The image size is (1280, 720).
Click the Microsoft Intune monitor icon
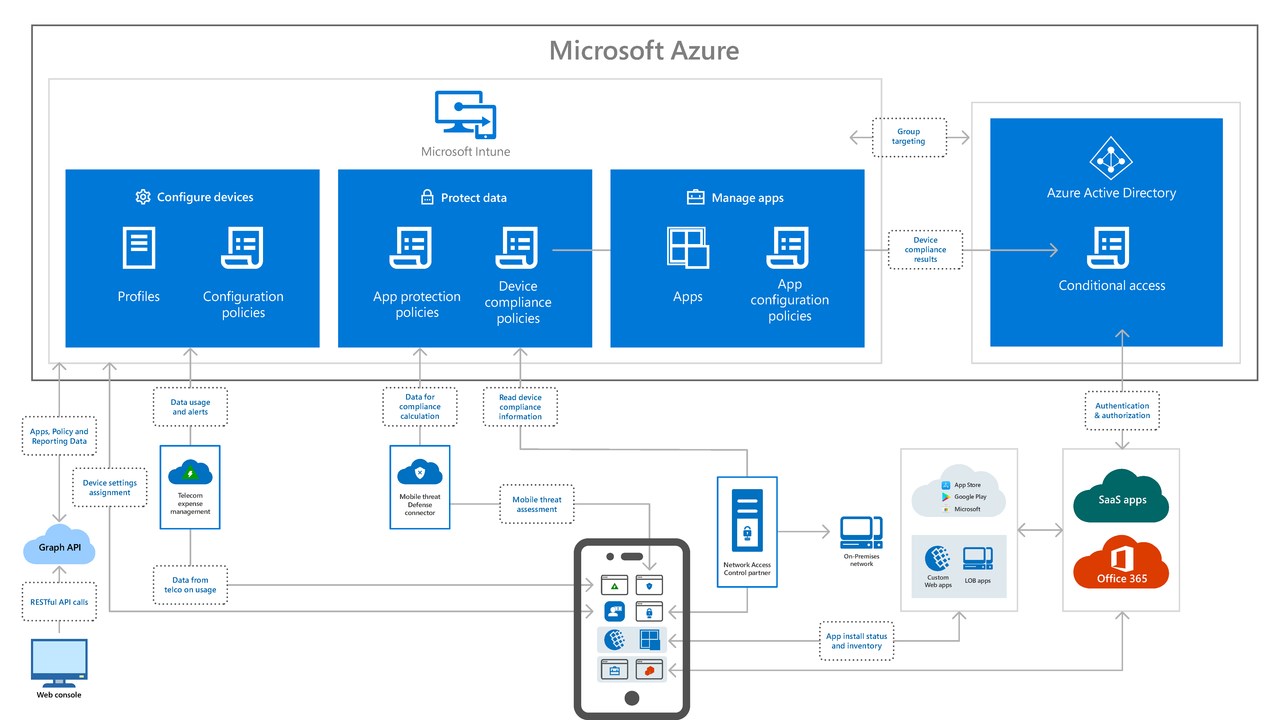pyautogui.click(x=466, y=115)
